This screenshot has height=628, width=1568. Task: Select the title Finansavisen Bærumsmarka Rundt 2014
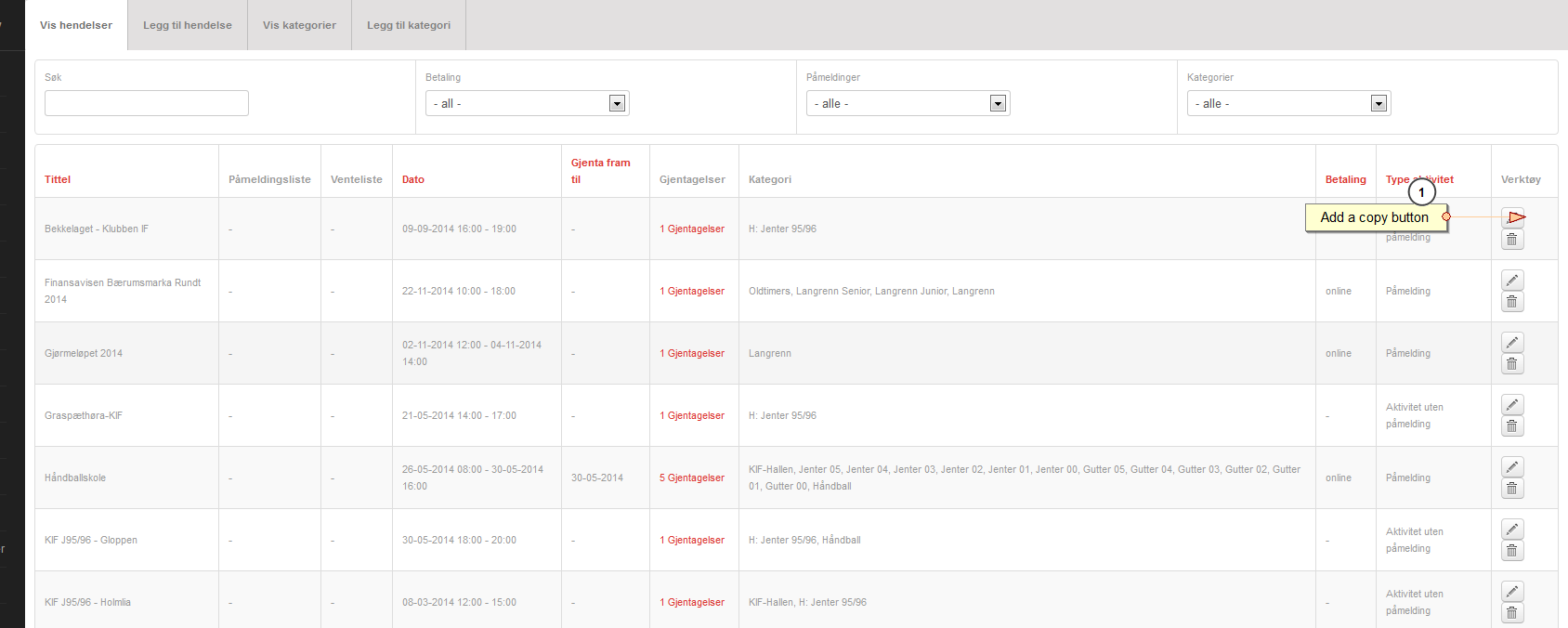pyautogui.click(x=123, y=291)
